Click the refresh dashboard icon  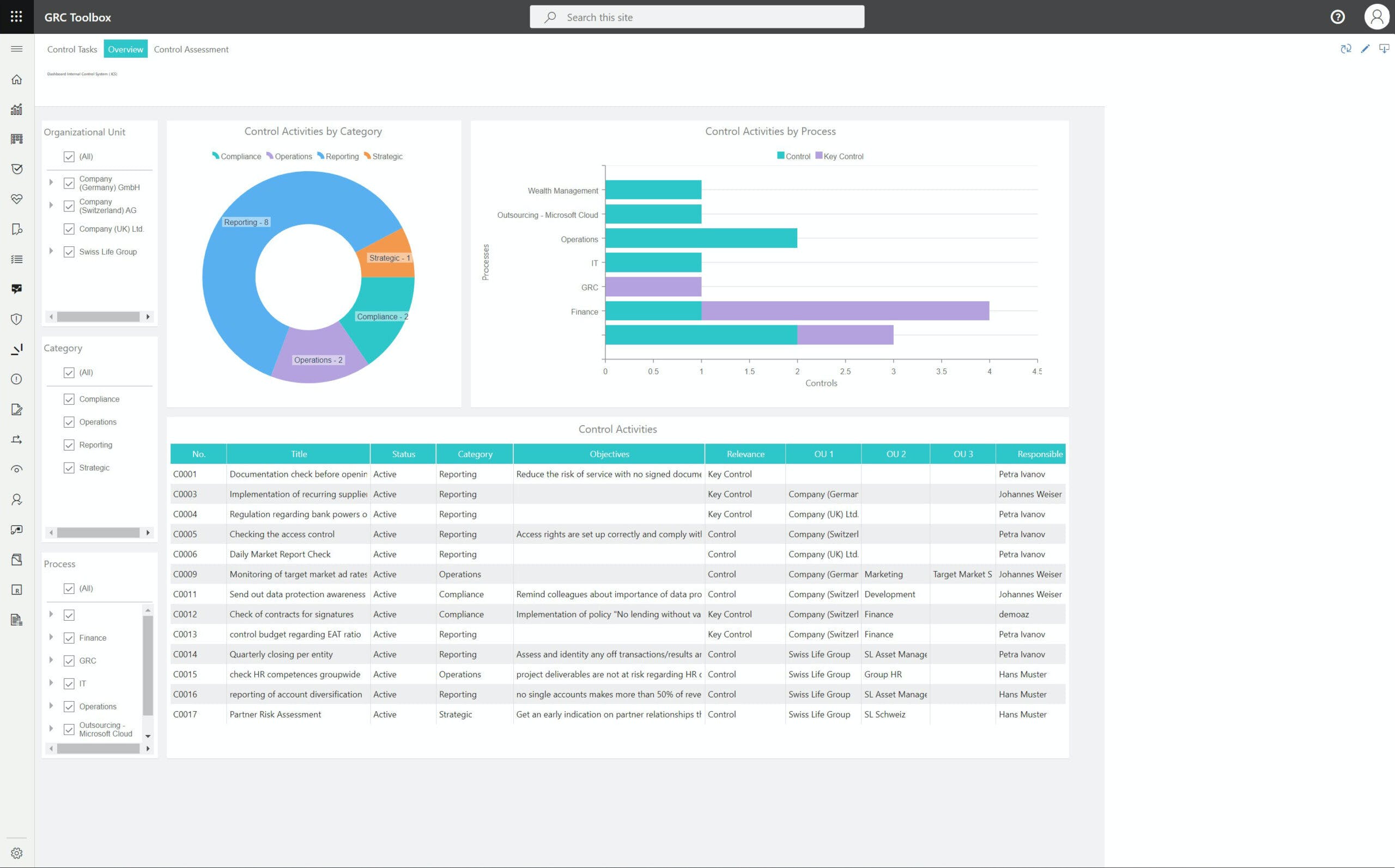(x=1345, y=50)
